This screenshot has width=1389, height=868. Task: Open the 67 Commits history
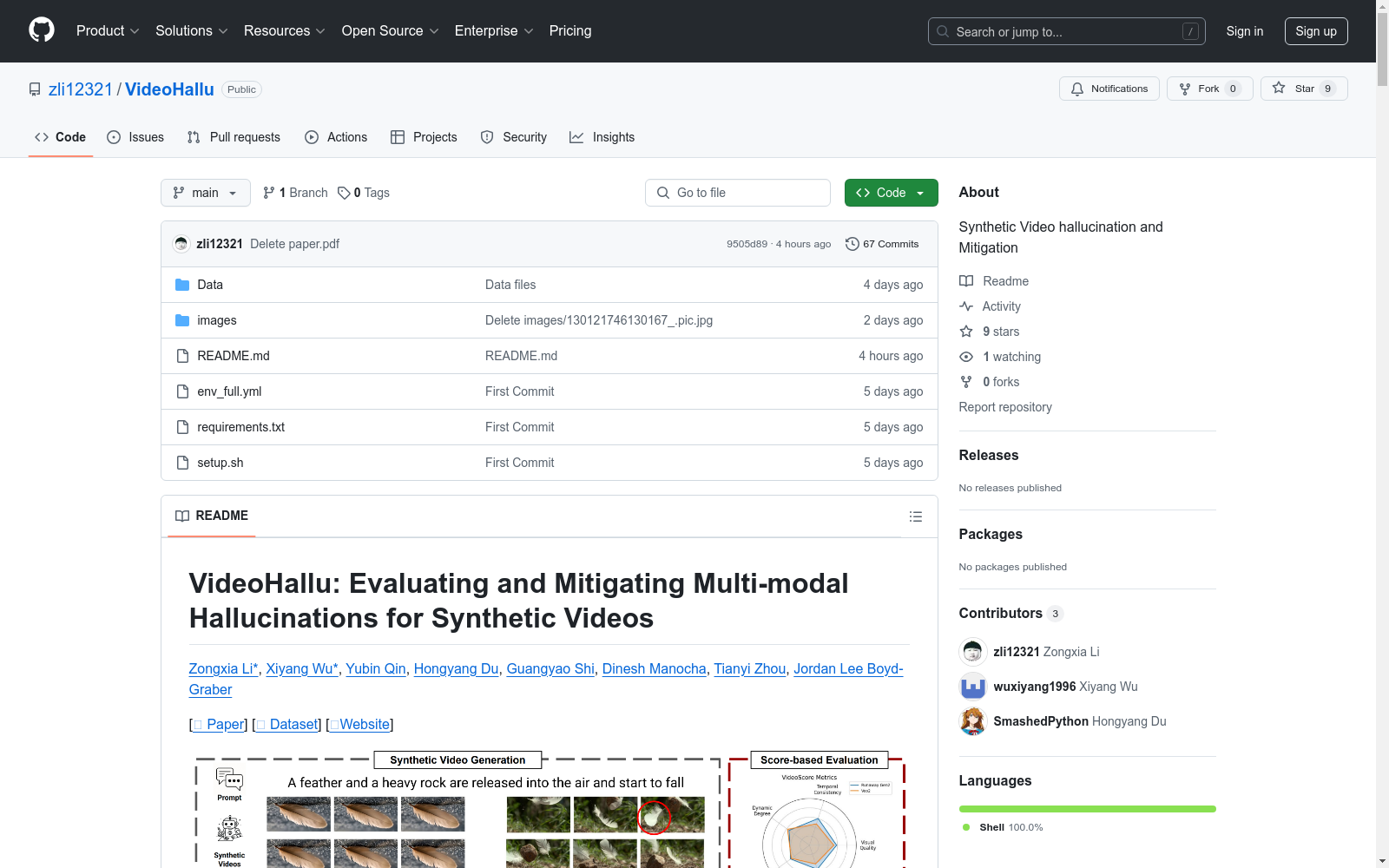[x=882, y=244]
